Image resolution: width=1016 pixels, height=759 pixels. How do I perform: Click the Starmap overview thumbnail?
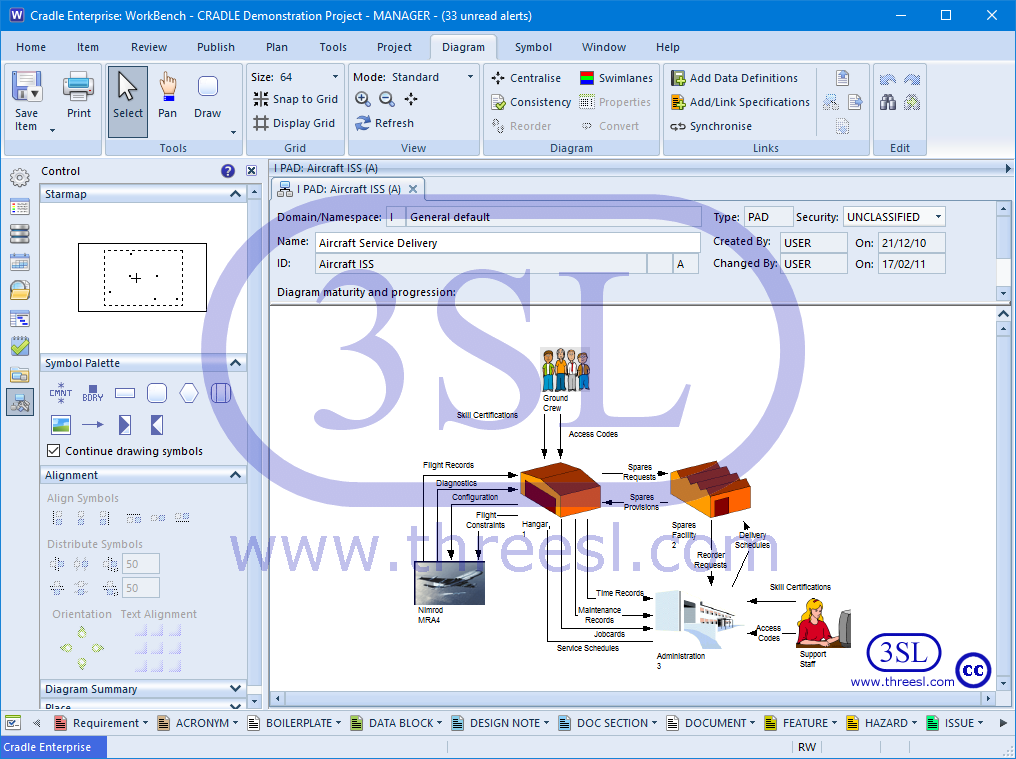(143, 277)
